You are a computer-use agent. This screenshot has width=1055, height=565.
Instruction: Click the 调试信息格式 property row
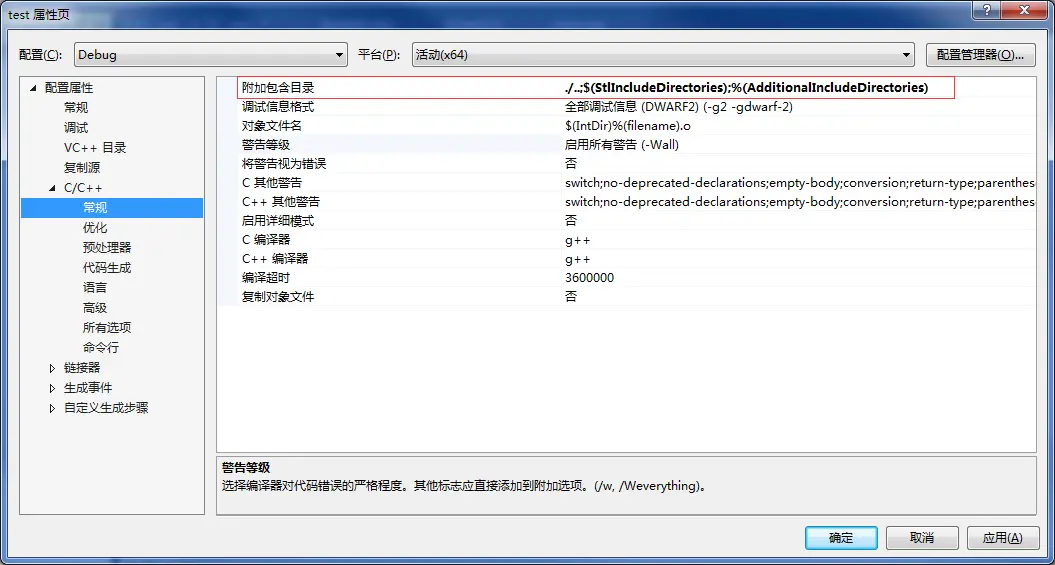pos(626,107)
